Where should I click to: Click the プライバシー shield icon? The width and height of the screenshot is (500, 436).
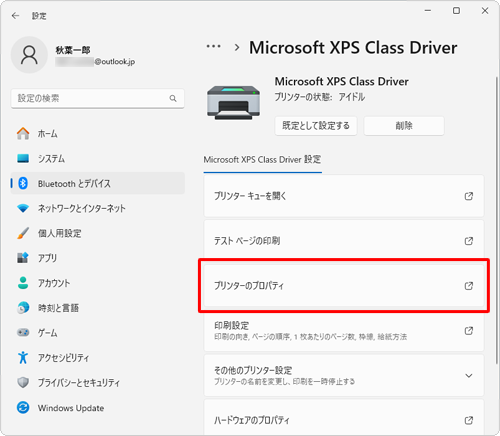tap(23, 382)
